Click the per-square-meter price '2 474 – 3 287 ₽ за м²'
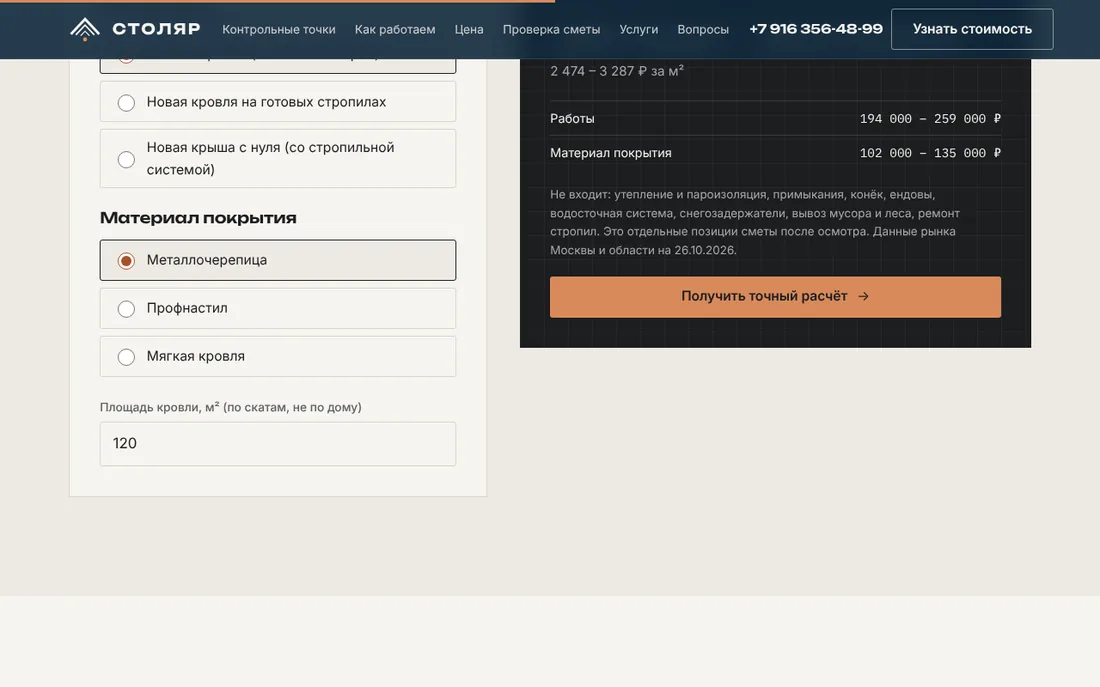Screen dimensions: 1100x687 (x=617, y=71)
